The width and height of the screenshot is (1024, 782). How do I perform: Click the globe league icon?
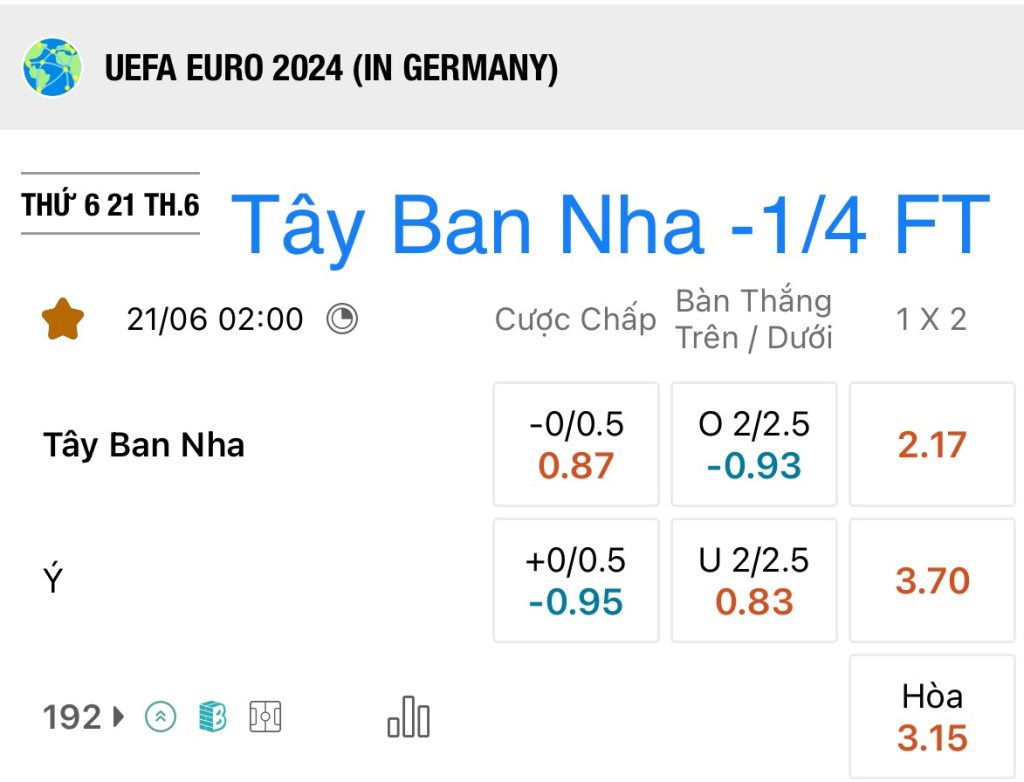(52, 67)
